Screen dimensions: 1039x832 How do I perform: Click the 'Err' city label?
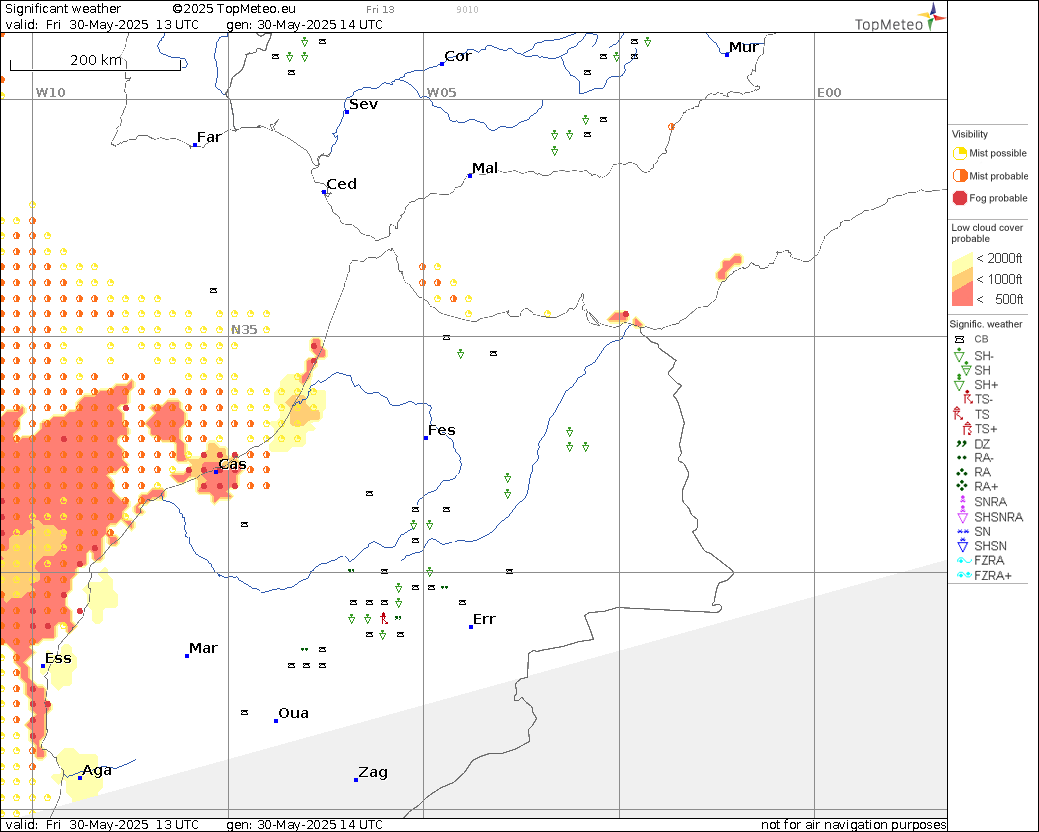point(484,619)
